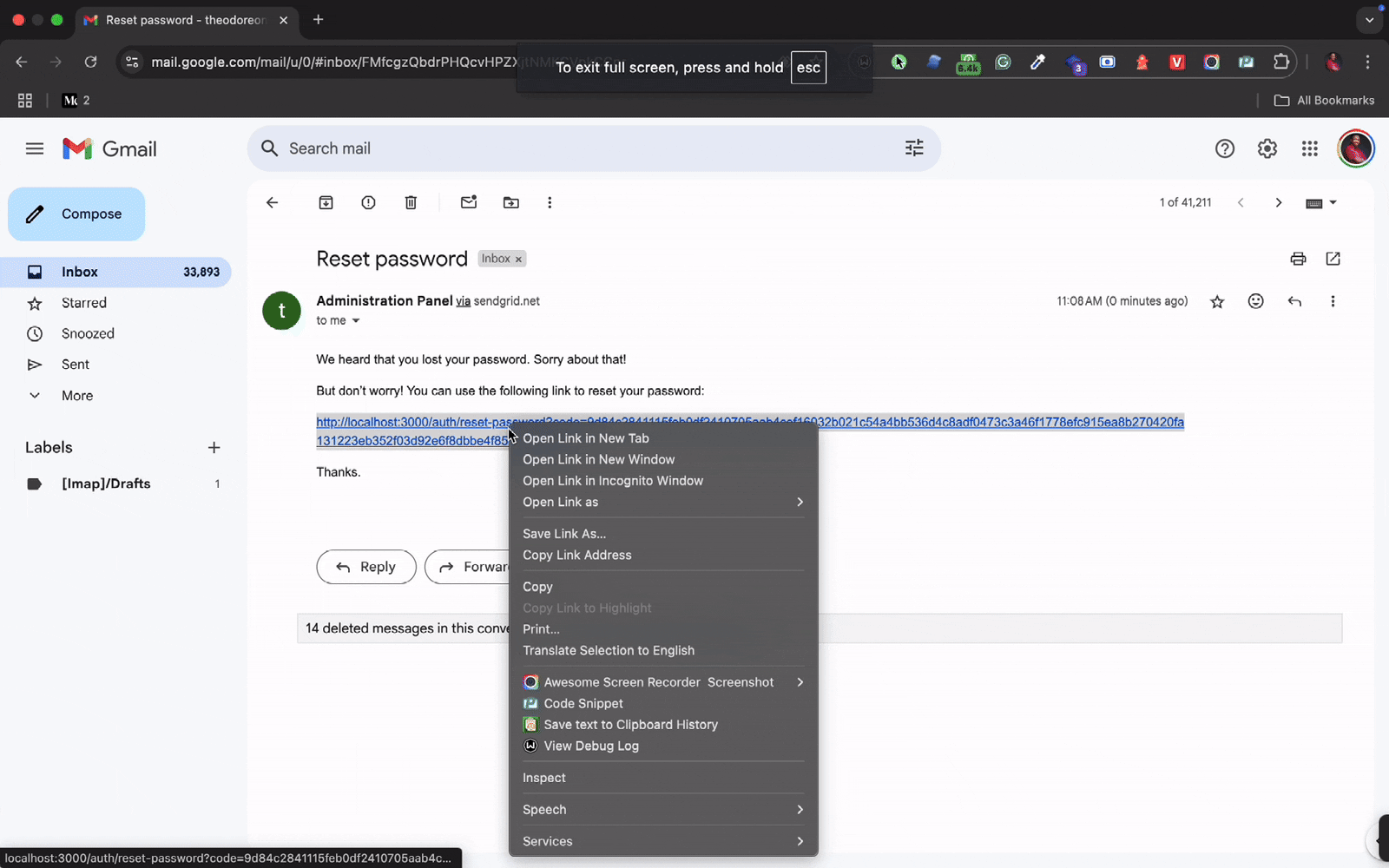Open Inbox folder
The height and width of the screenshot is (868, 1389).
115,272
